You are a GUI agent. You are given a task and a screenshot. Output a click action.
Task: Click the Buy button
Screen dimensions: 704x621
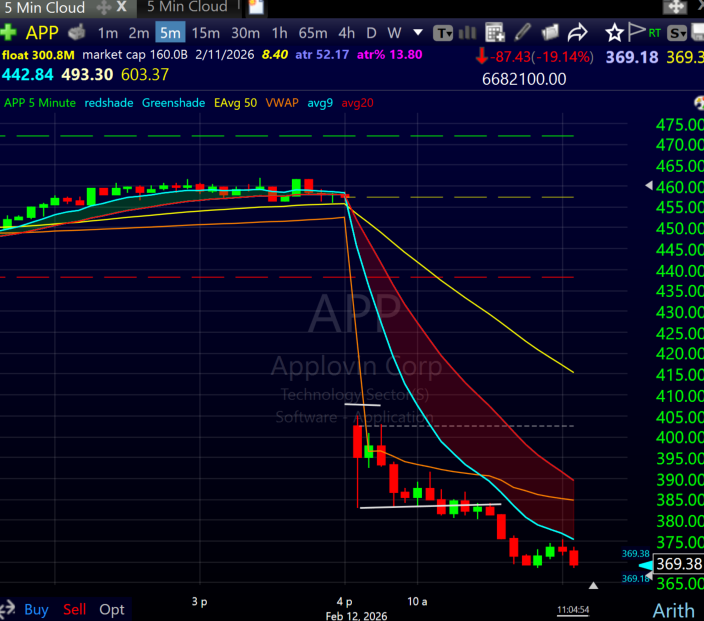(36, 609)
